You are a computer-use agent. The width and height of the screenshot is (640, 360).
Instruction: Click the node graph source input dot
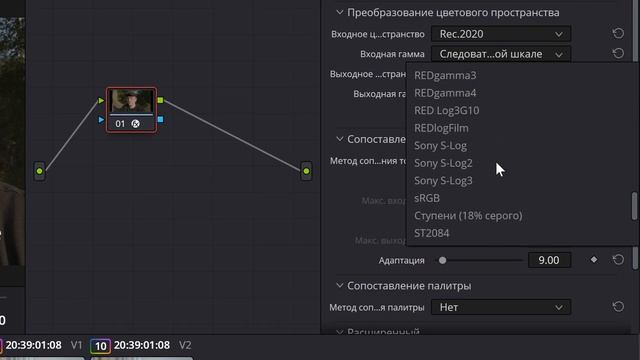[x=39, y=171]
